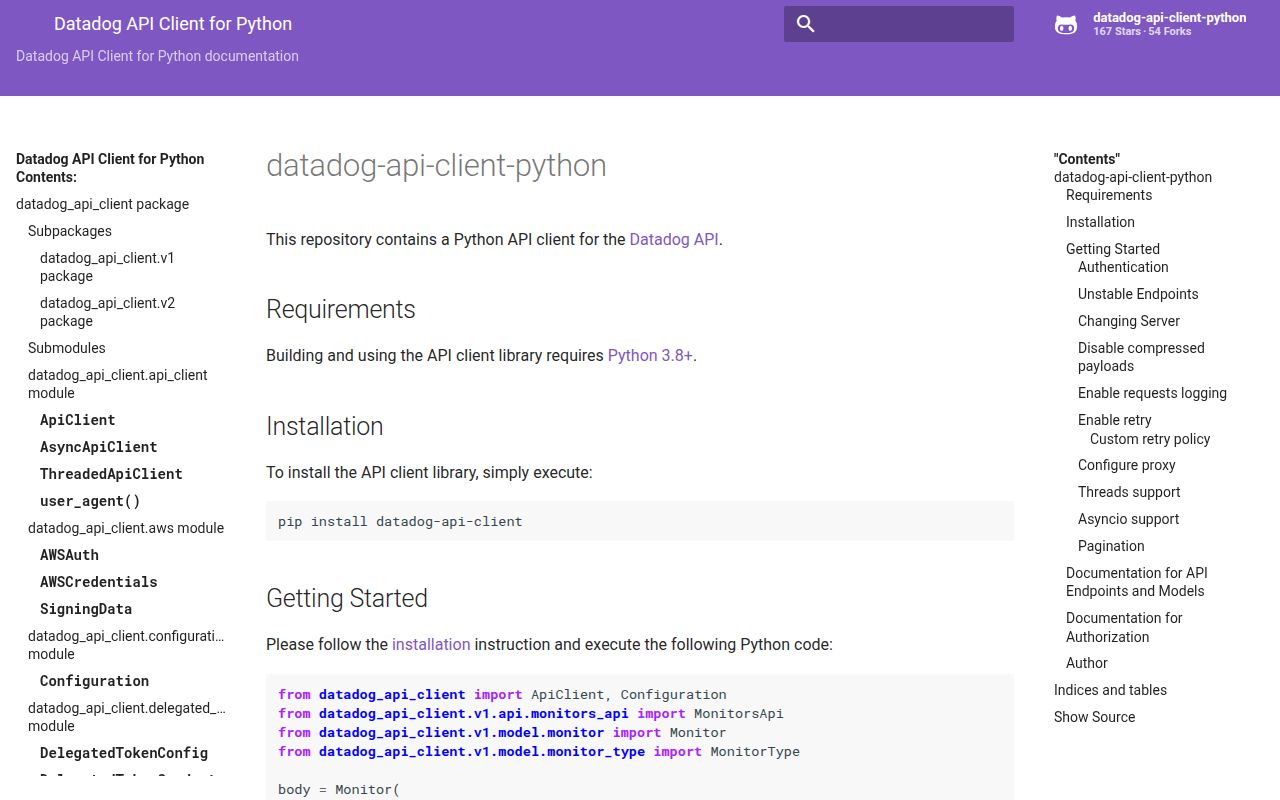
Task: Jump to Getting Started in Contents panel
Action: (x=1113, y=249)
